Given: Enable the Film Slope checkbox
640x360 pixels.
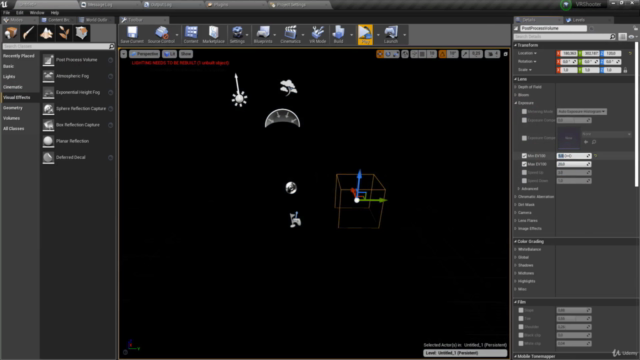Looking at the screenshot, I should (x=521, y=310).
